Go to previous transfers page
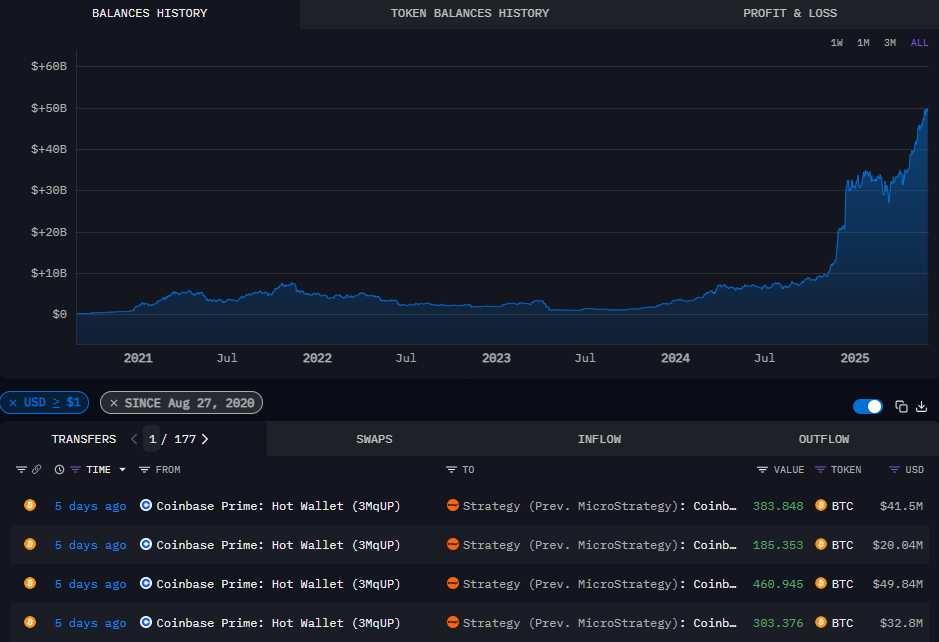 coord(134,439)
